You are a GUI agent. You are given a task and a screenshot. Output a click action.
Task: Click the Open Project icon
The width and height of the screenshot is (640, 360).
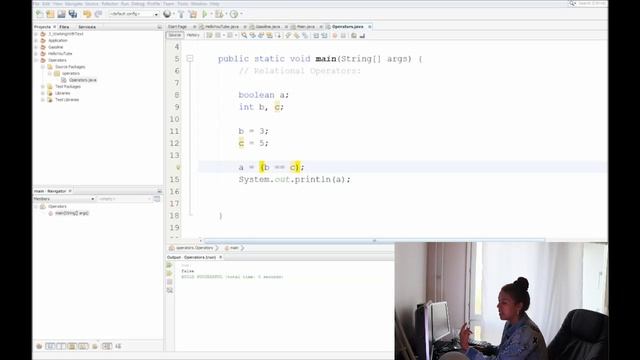pos(61,14)
